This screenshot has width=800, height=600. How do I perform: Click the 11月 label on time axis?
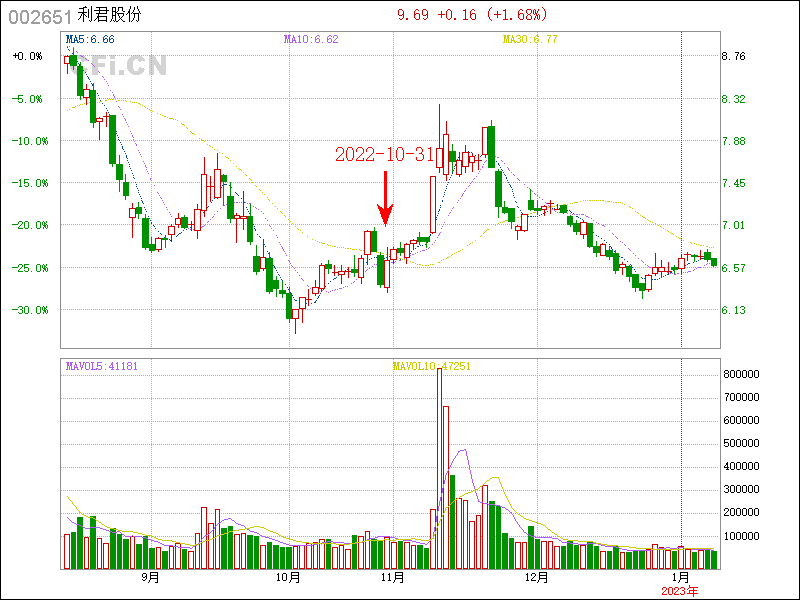coord(393,577)
